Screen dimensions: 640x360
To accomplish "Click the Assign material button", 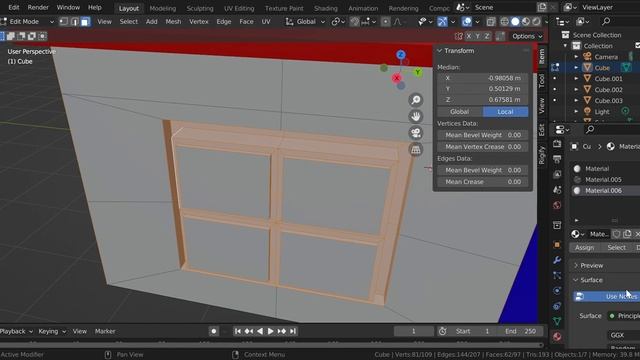I will [584, 248].
